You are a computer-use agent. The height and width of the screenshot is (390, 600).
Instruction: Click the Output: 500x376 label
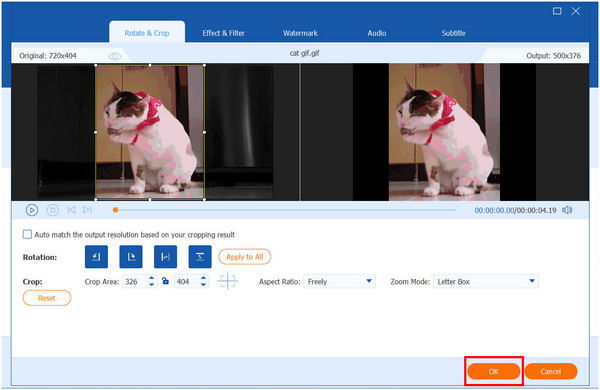[x=554, y=55]
